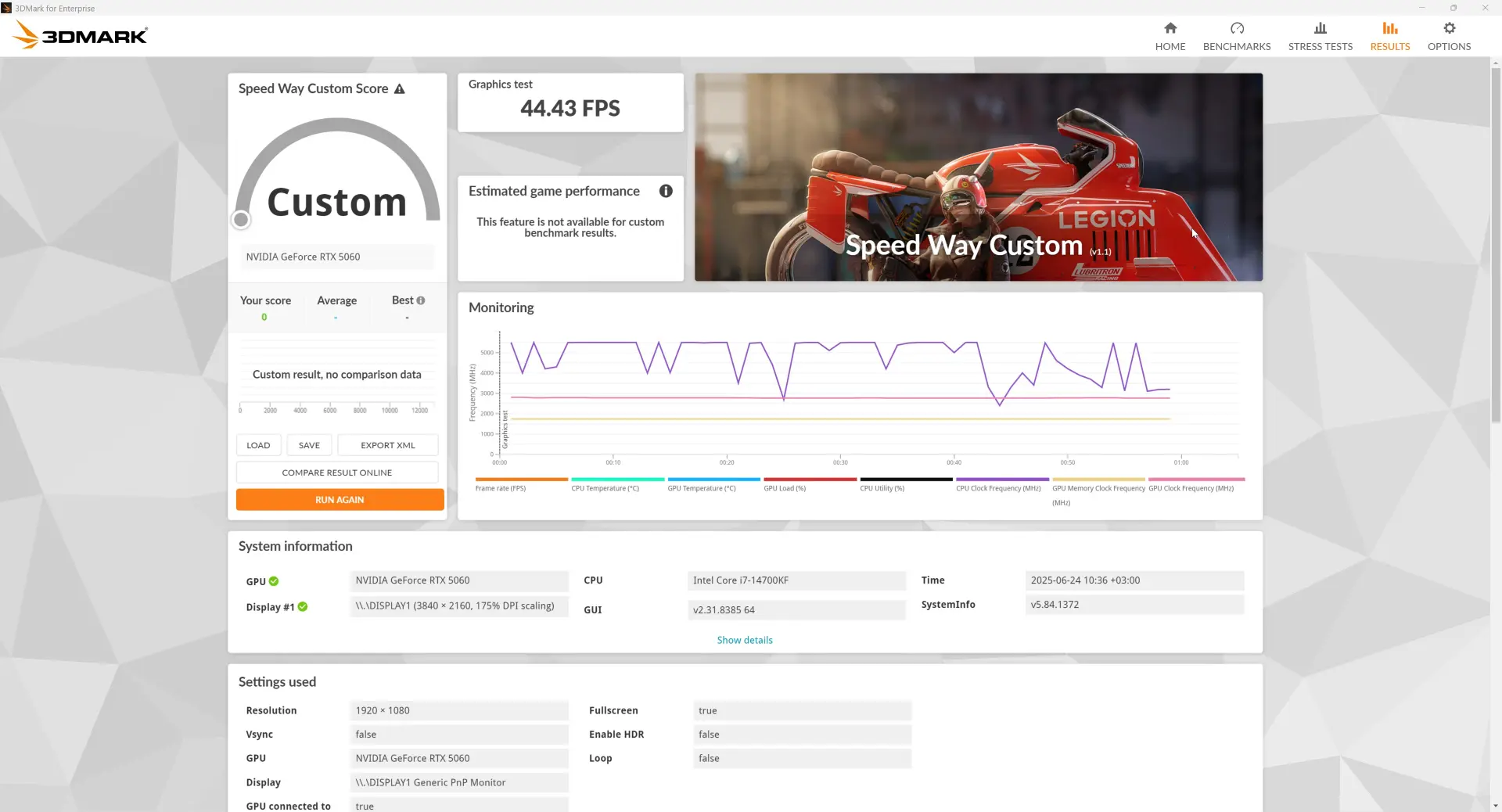Click the green checkmark next to GPU
The image size is (1502, 812).
point(274,581)
